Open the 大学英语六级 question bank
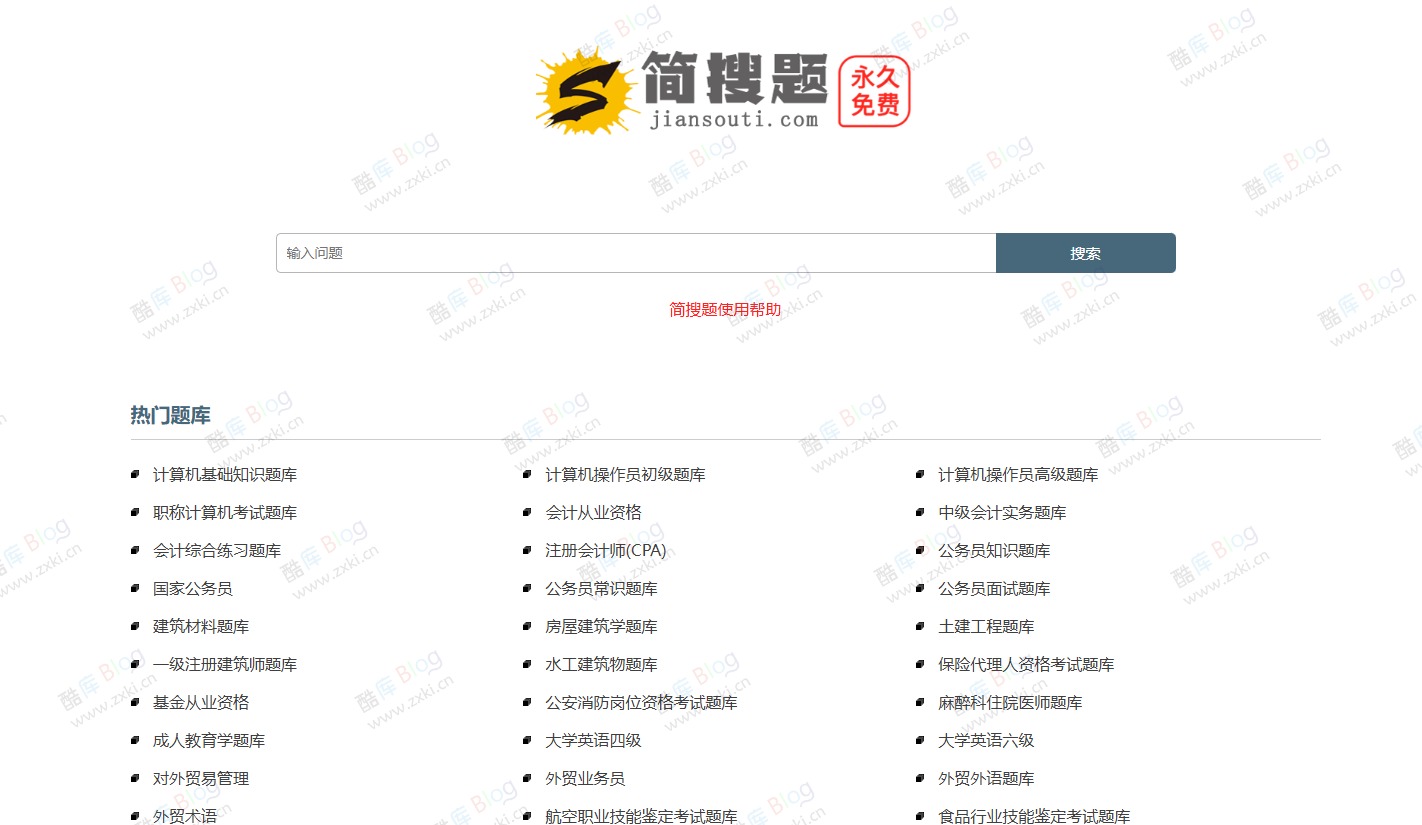This screenshot has width=1422, height=825. 986,740
